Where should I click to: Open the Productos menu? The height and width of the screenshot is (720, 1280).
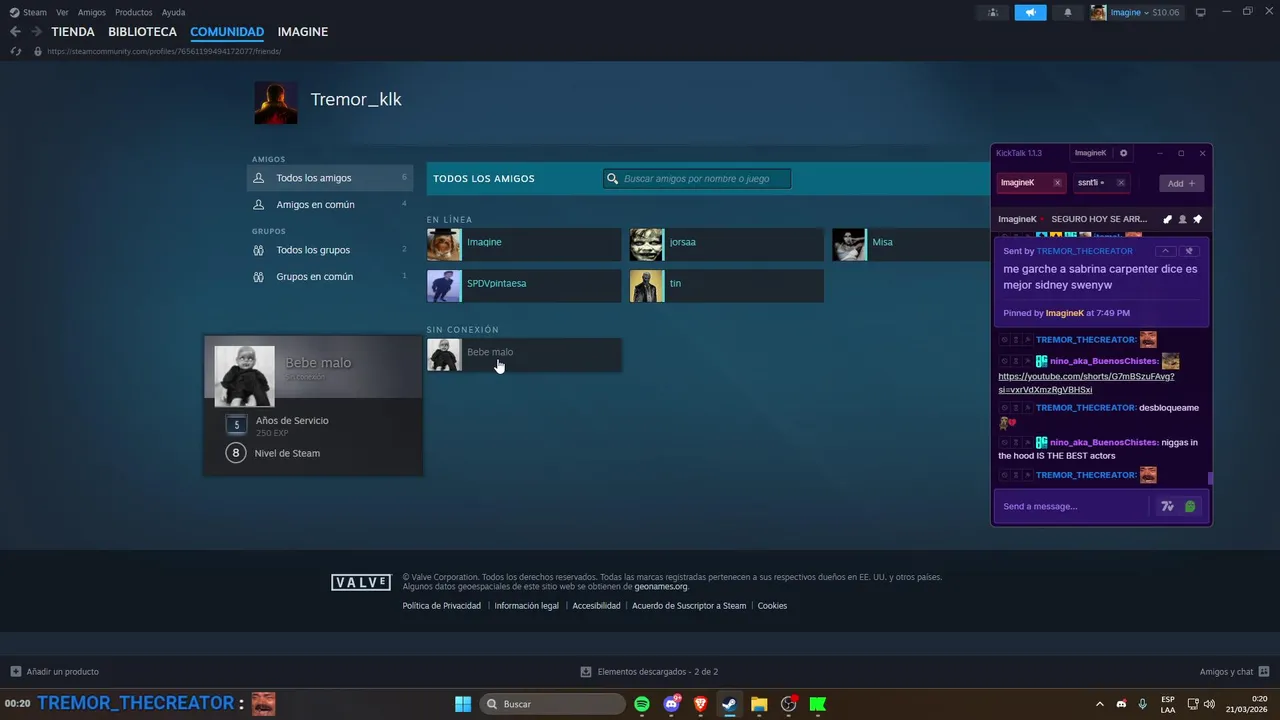(134, 12)
